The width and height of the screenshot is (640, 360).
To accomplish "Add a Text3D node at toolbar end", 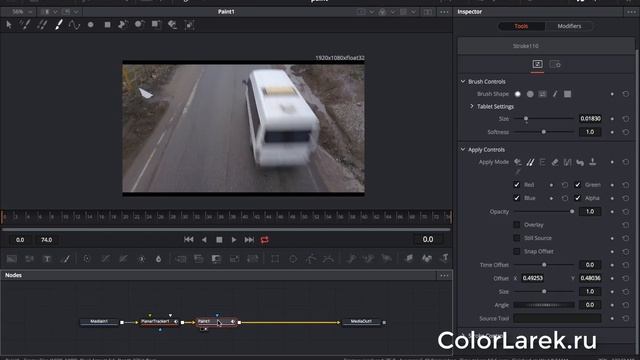I will 444,258.
